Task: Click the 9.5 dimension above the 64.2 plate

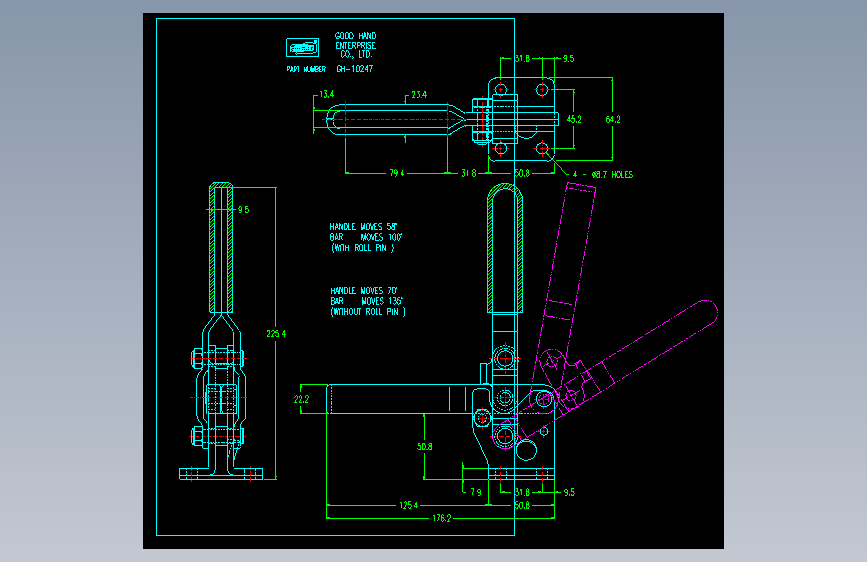Action: 568,59
